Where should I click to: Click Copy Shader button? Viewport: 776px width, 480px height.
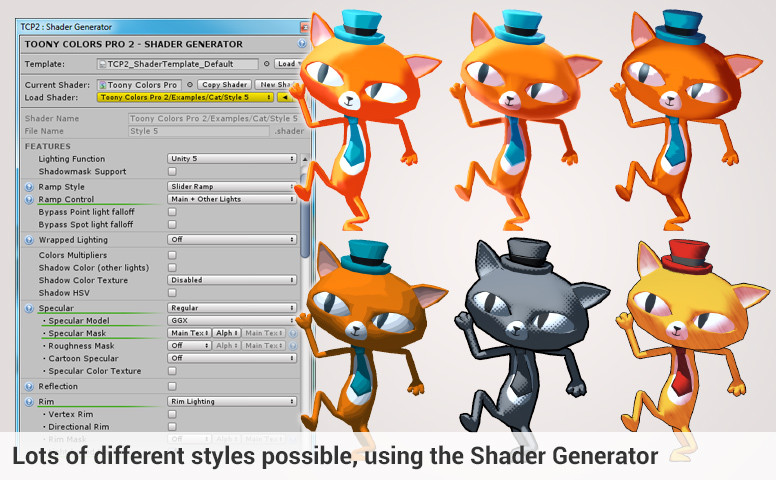[225, 85]
